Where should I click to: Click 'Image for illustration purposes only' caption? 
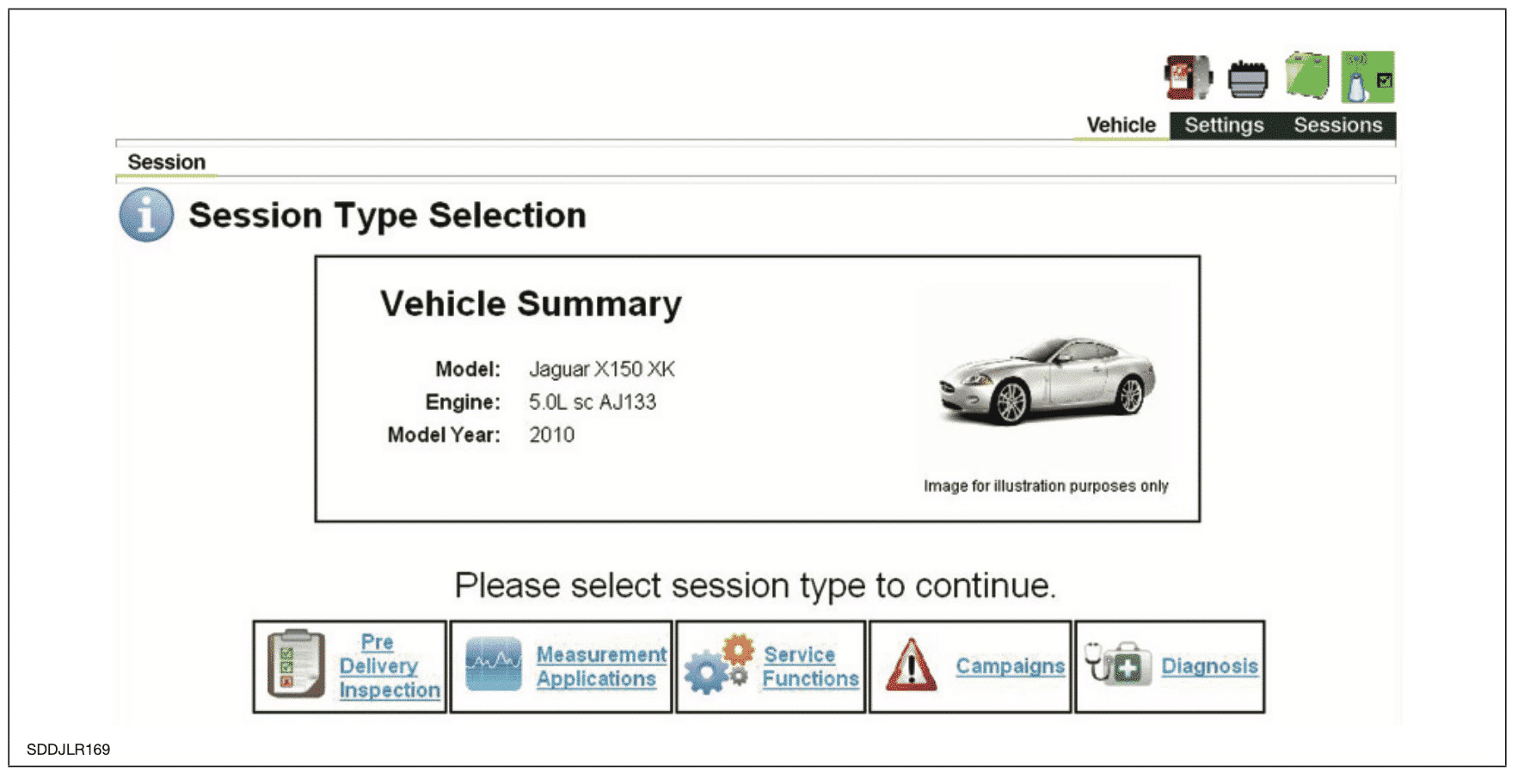click(1046, 487)
